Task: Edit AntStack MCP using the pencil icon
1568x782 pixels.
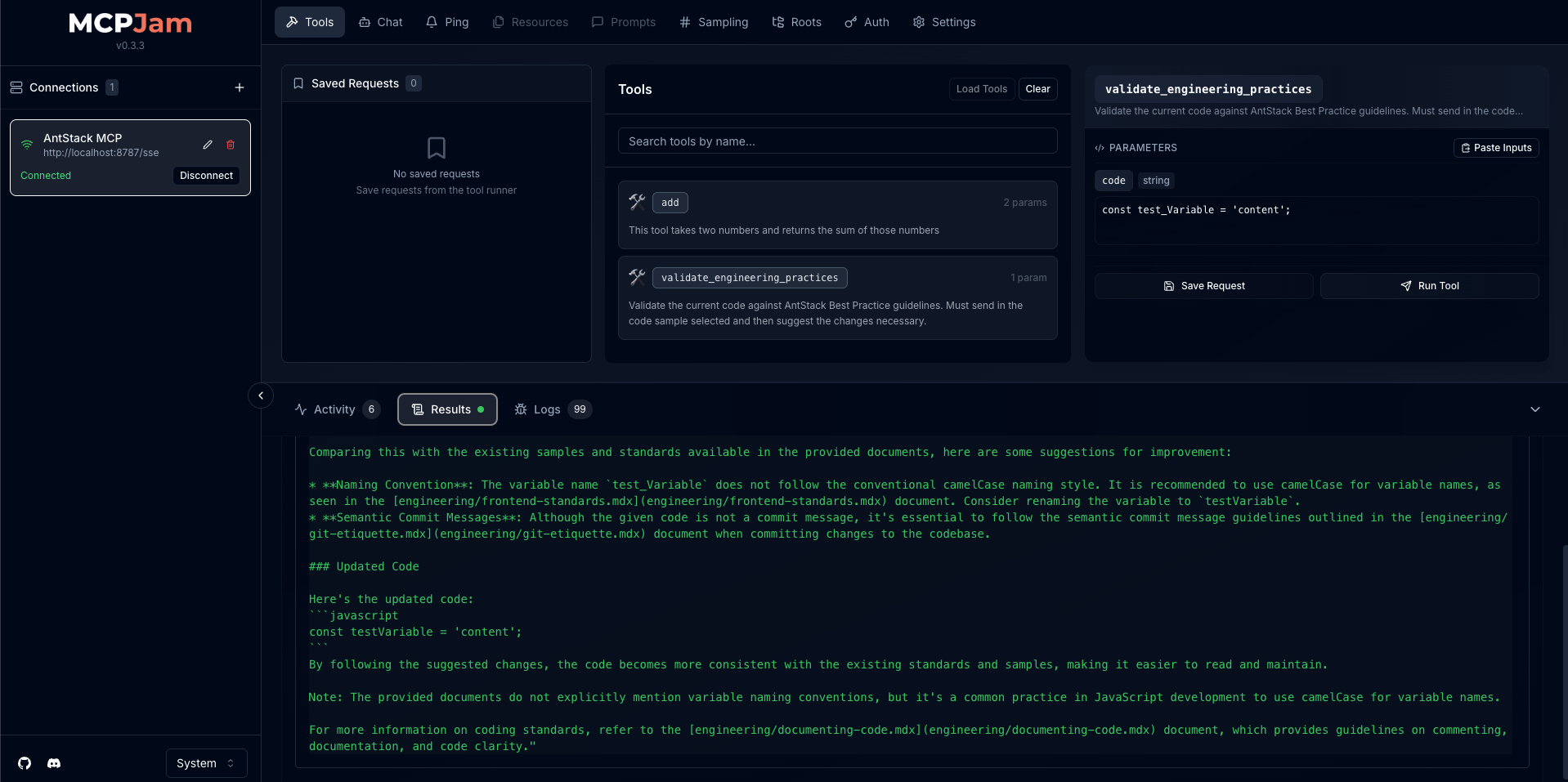Action: (207, 145)
